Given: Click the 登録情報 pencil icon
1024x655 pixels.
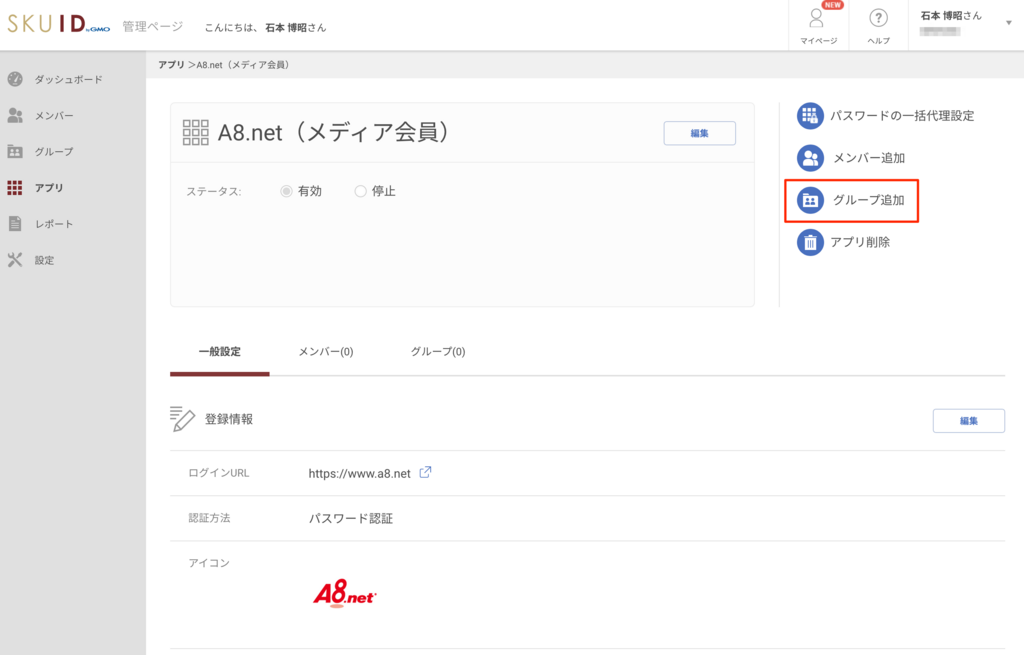Looking at the screenshot, I should click(x=182, y=419).
